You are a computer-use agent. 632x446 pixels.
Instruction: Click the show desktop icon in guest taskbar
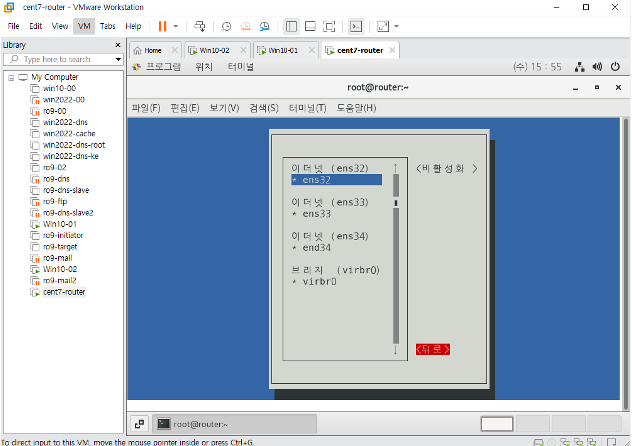139,424
